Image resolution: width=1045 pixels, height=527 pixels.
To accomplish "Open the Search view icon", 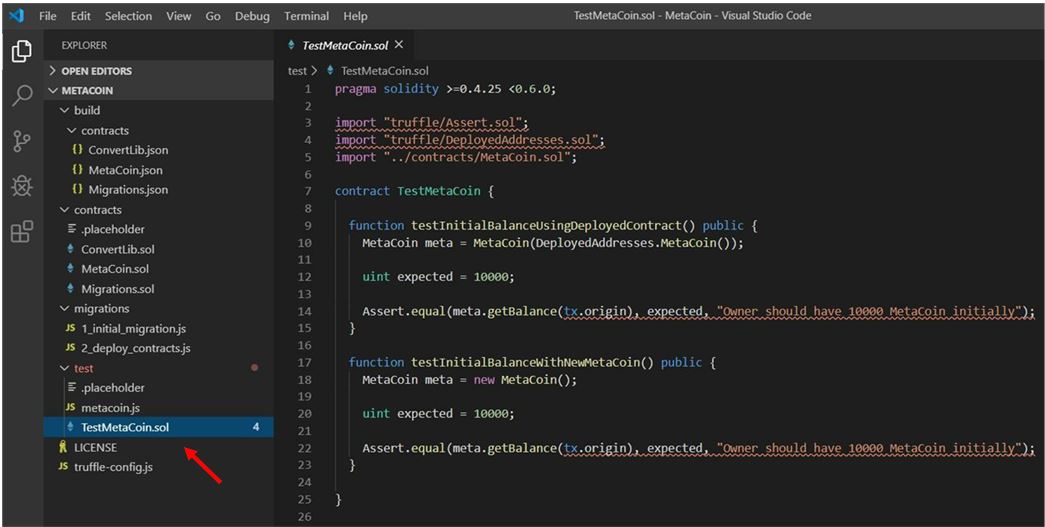I will coord(21,96).
